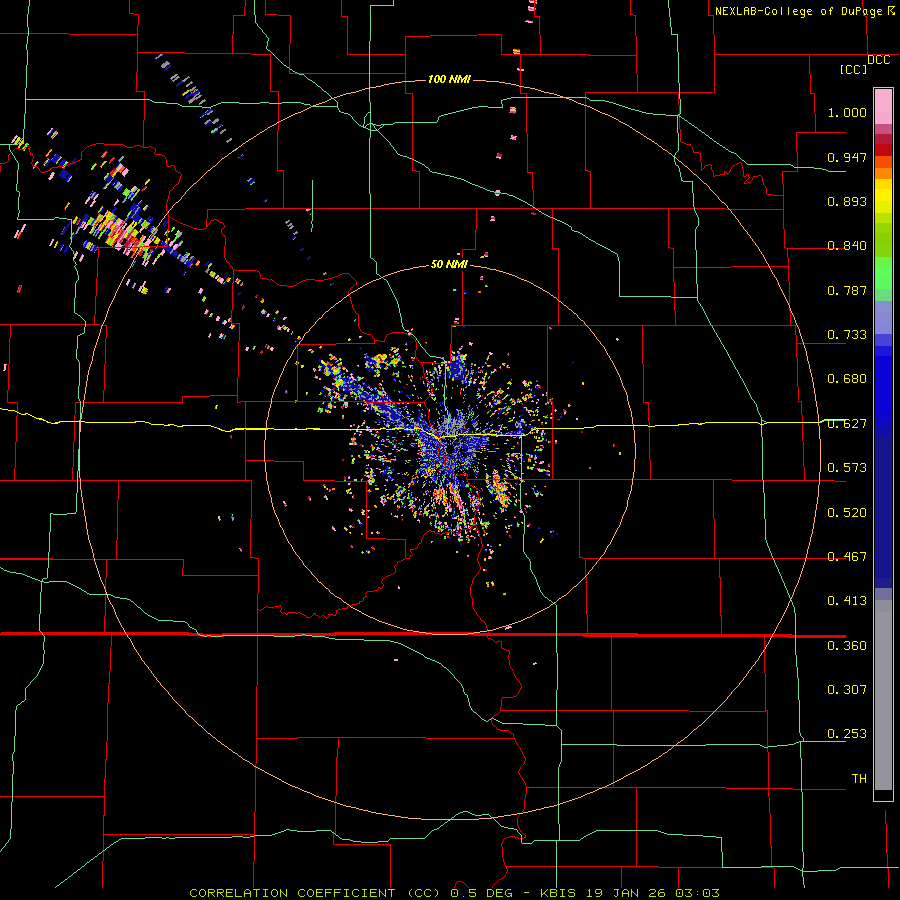Click the 0.360 scale label
900x900 pixels.
click(847, 646)
